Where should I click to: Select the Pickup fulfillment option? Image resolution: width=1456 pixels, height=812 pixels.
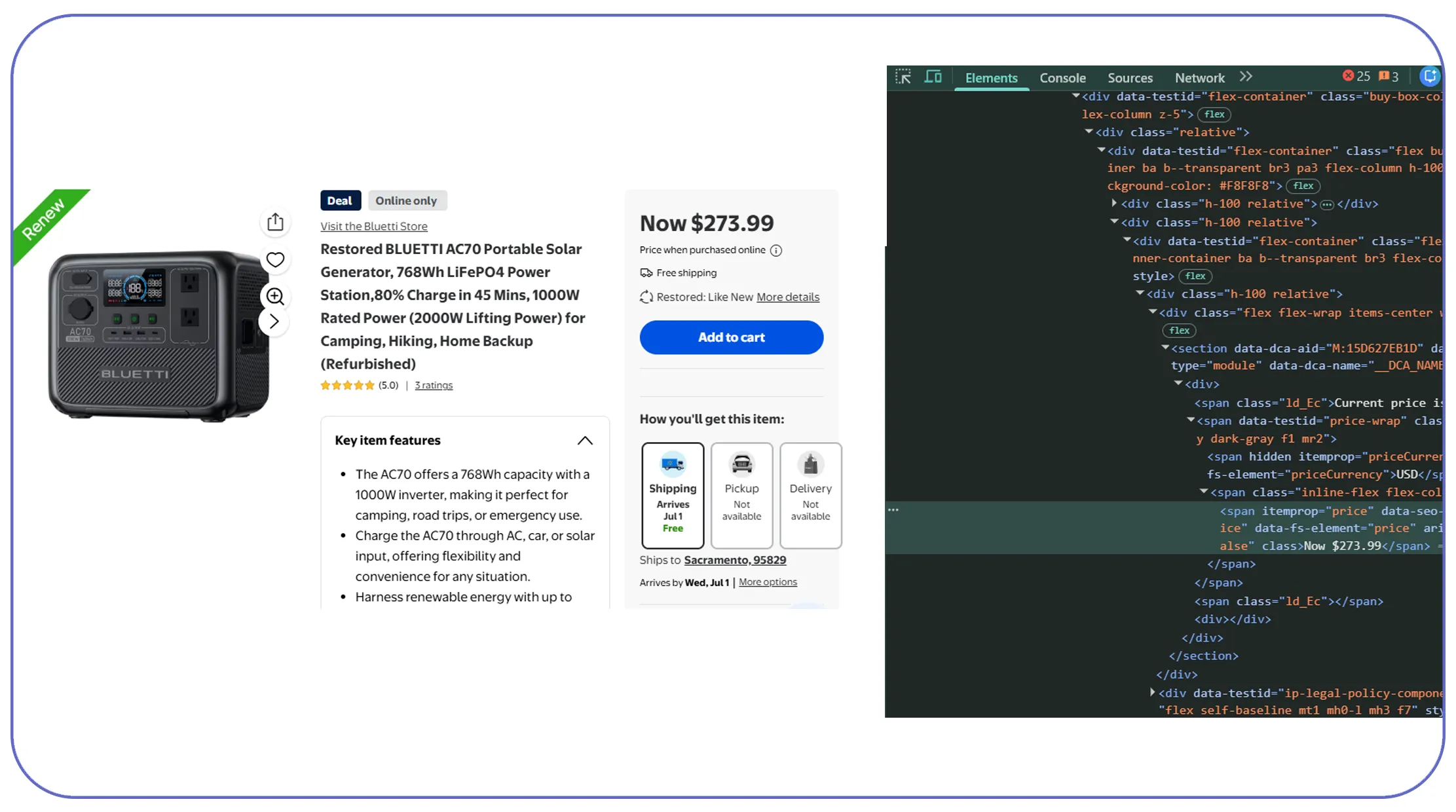pos(741,495)
